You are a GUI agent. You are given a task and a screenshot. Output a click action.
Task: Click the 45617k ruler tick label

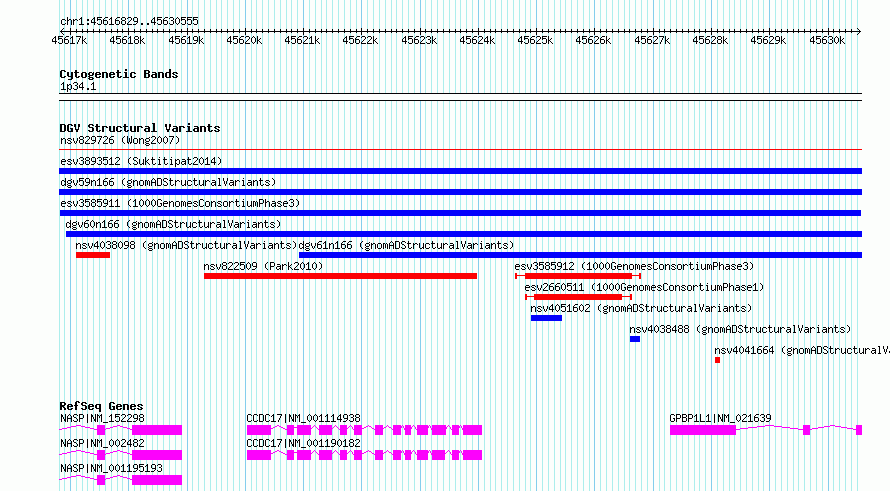[69, 40]
